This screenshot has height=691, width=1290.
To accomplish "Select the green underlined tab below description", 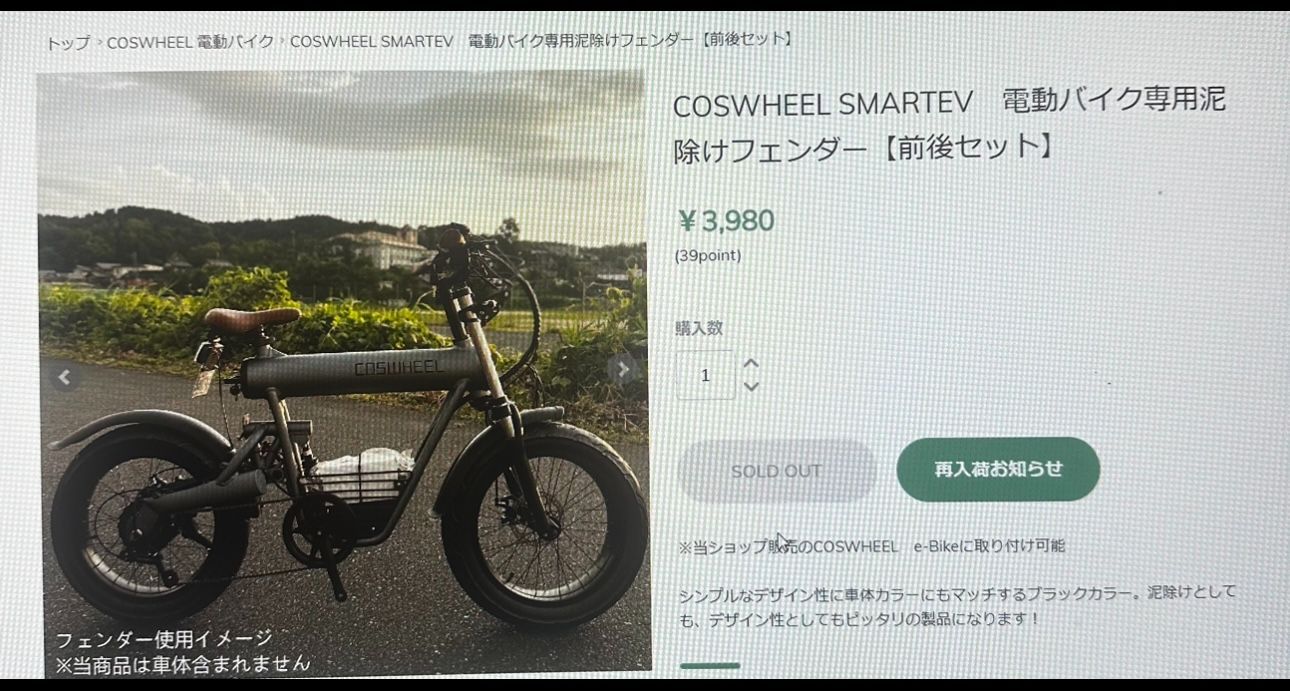I will (x=710, y=665).
